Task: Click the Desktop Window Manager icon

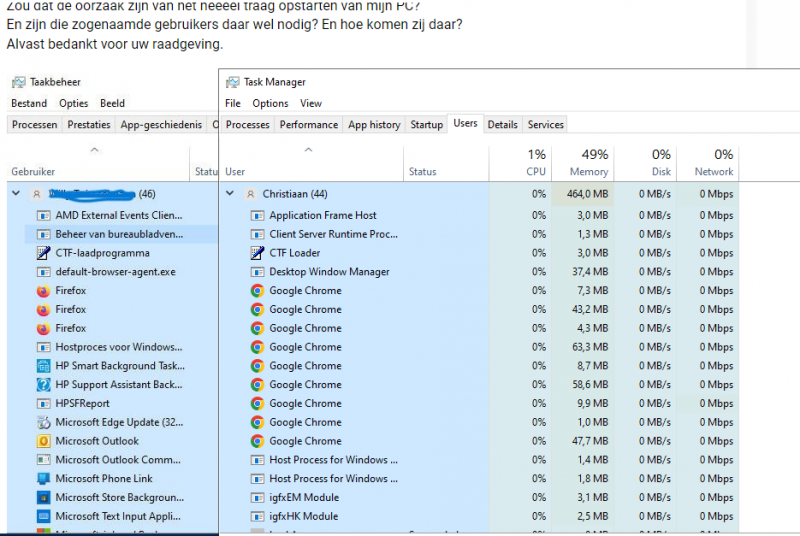Action: click(x=257, y=272)
